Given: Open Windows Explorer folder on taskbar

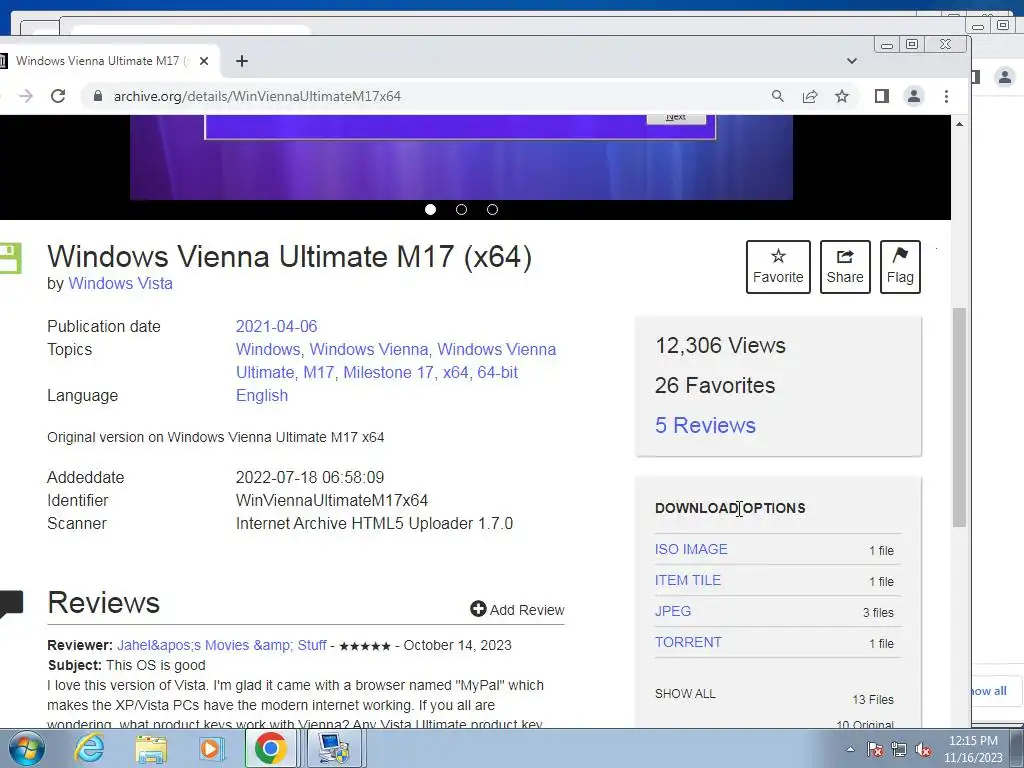Looking at the screenshot, I should click(151, 748).
